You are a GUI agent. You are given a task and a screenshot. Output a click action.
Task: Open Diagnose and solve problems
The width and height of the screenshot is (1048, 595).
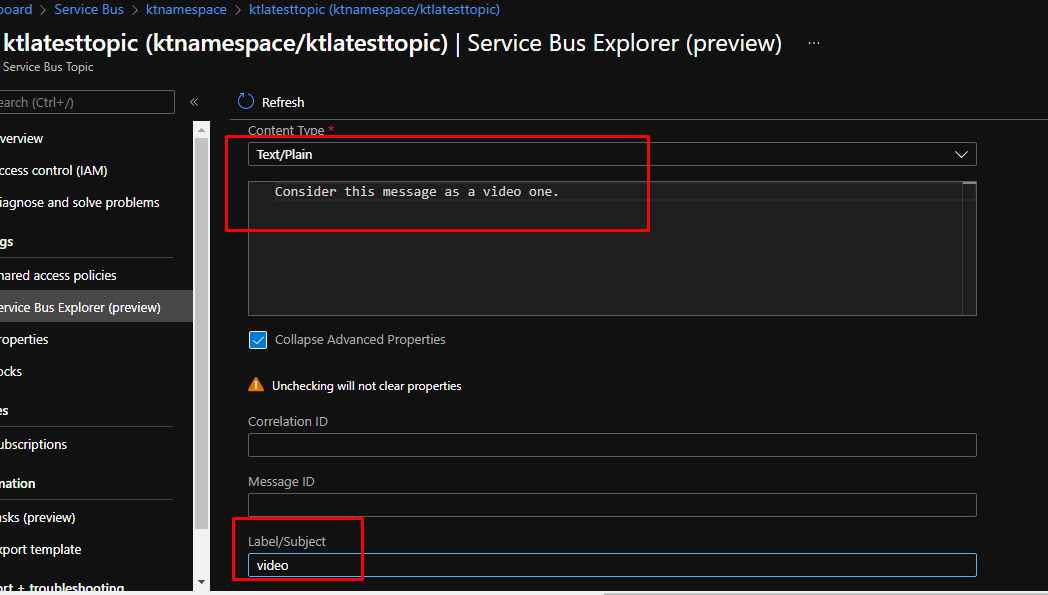point(80,202)
